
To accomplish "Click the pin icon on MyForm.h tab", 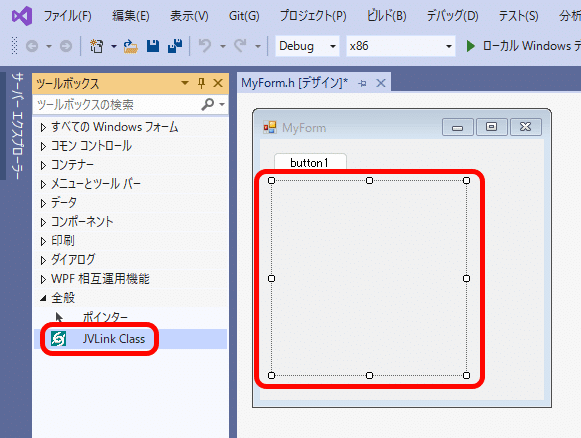I will (x=362, y=83).
